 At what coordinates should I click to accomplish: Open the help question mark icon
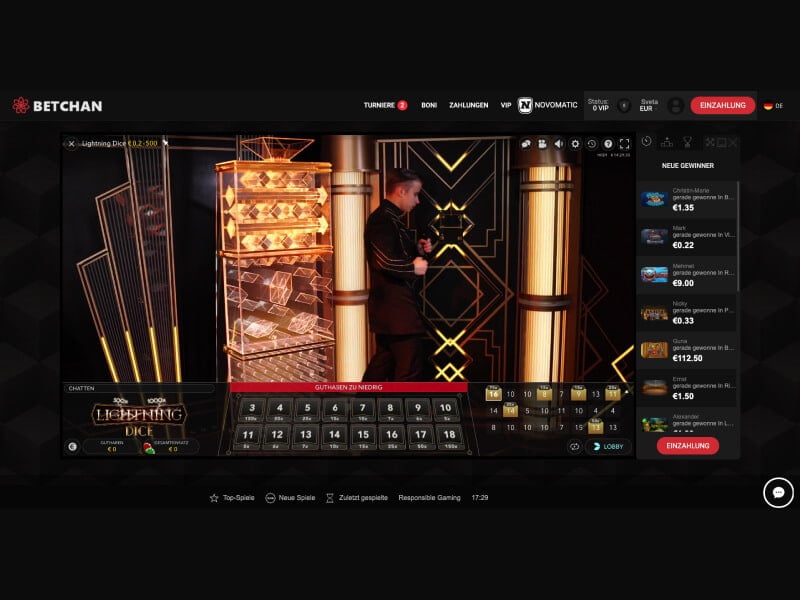tap(610, 144)
